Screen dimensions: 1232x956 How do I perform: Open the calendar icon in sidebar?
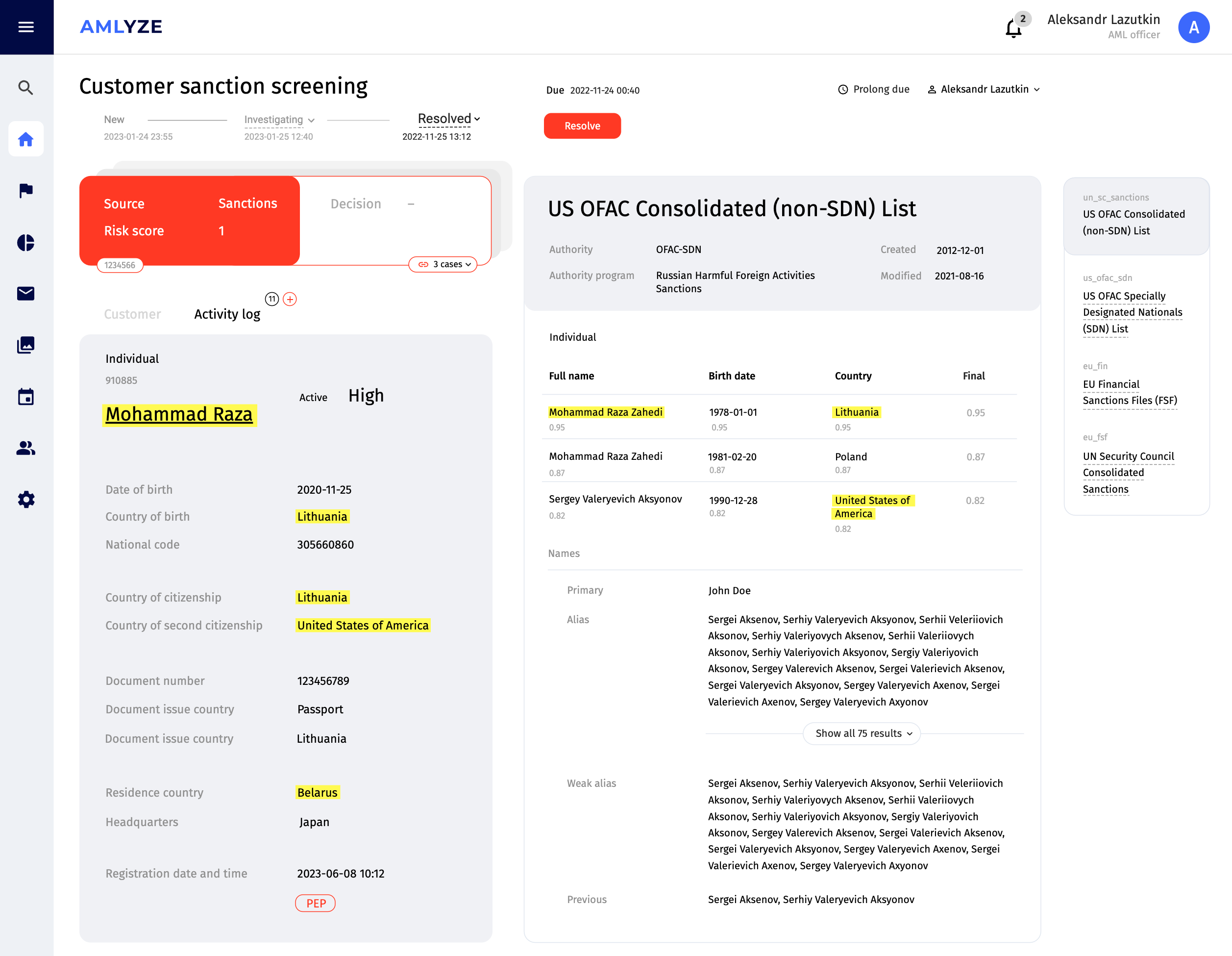tap(26, 397)
